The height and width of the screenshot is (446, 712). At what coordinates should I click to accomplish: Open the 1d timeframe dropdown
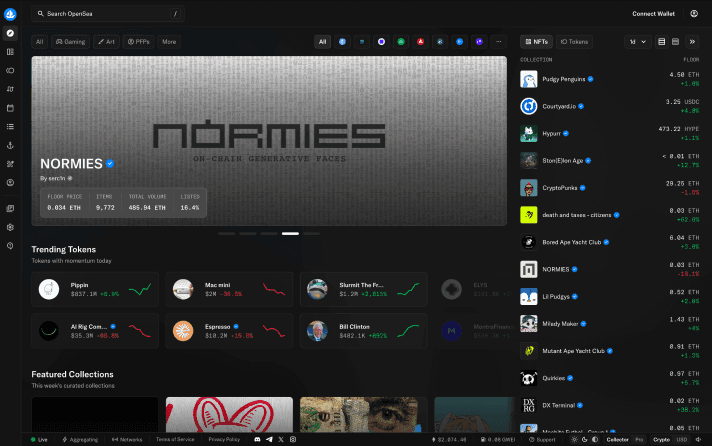pos(638,42)
